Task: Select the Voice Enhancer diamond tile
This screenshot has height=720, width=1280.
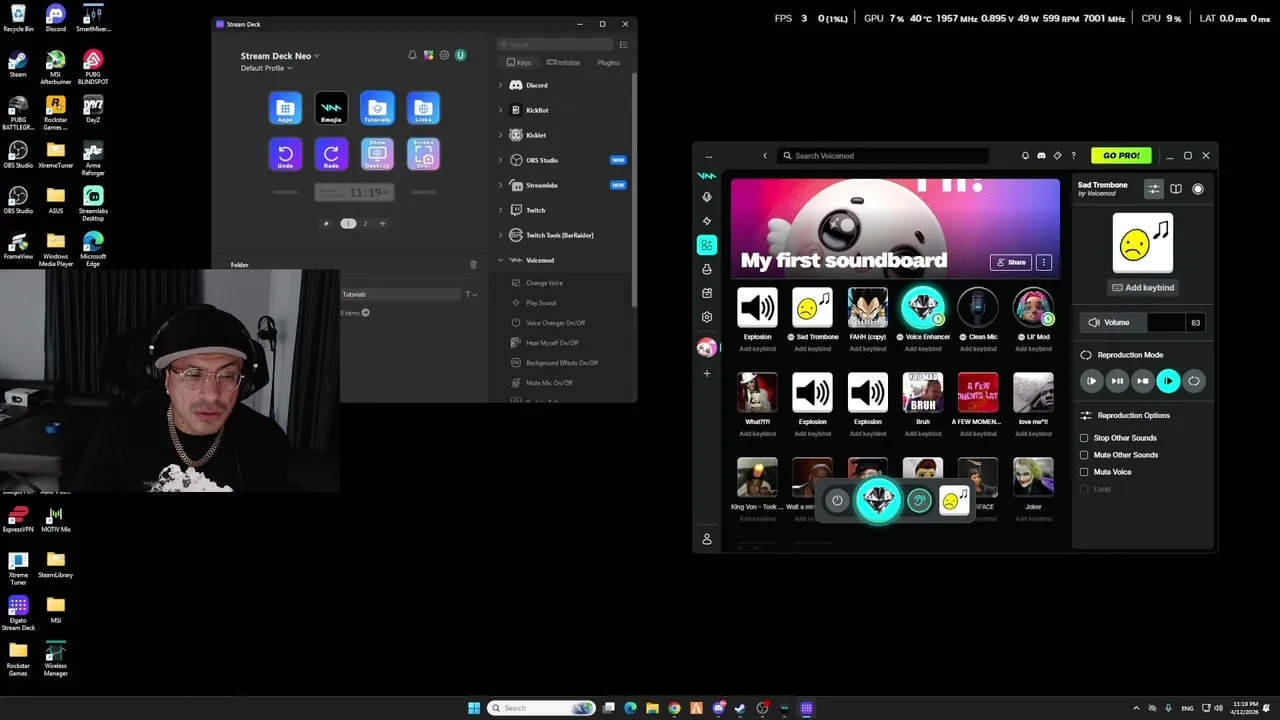Action: click(x=922, y=307)
